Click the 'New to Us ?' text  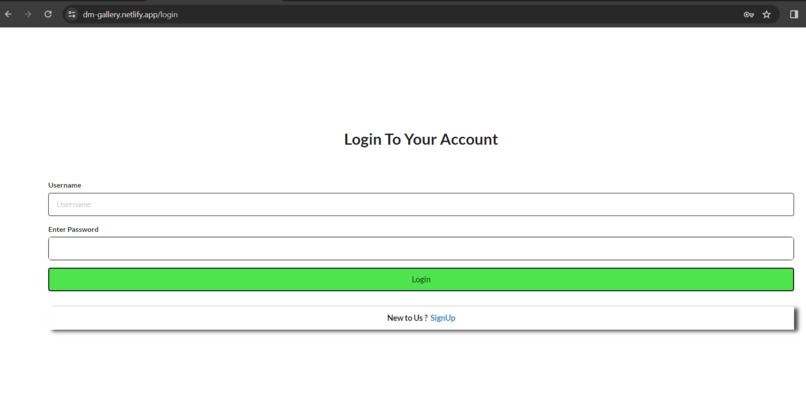point(407,318)
